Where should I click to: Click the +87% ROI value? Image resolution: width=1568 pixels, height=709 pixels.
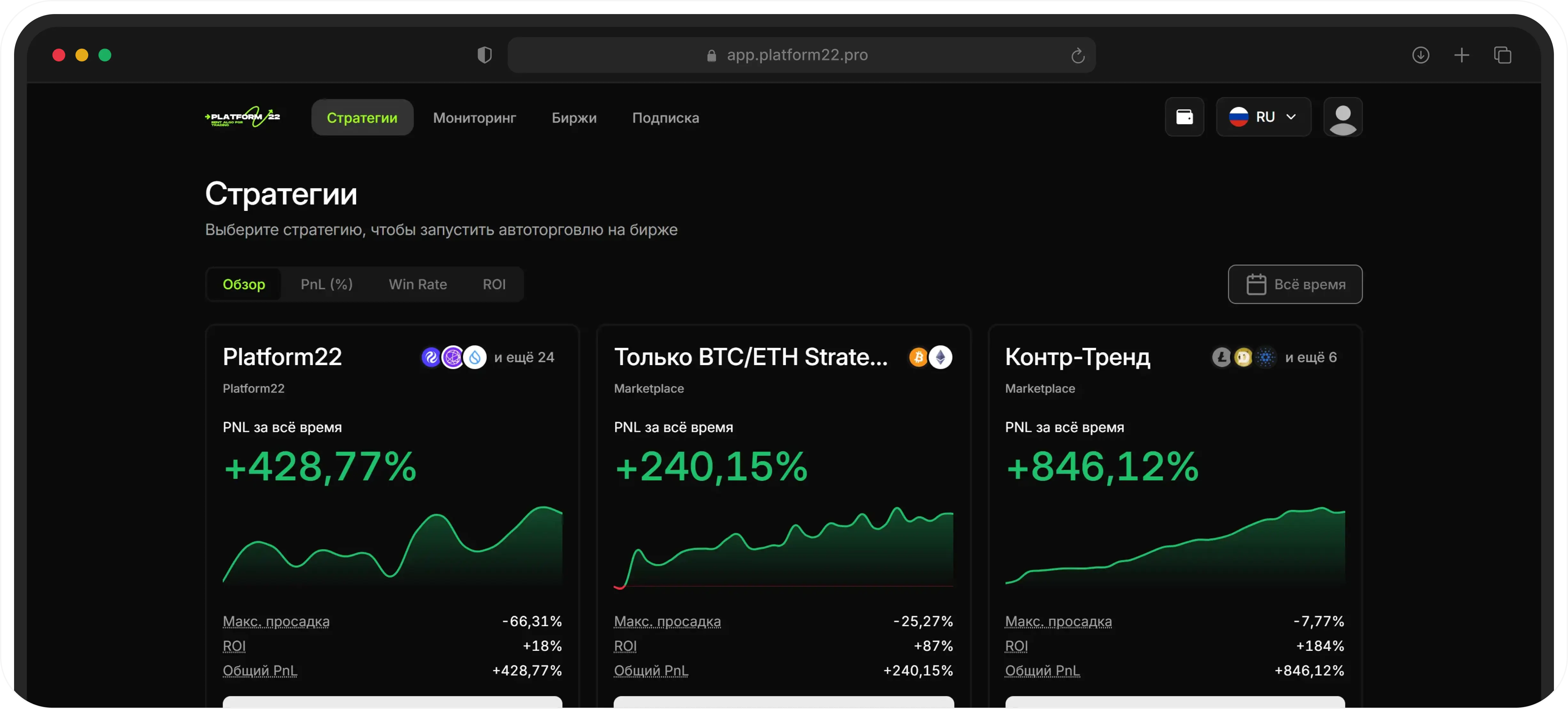933,646
